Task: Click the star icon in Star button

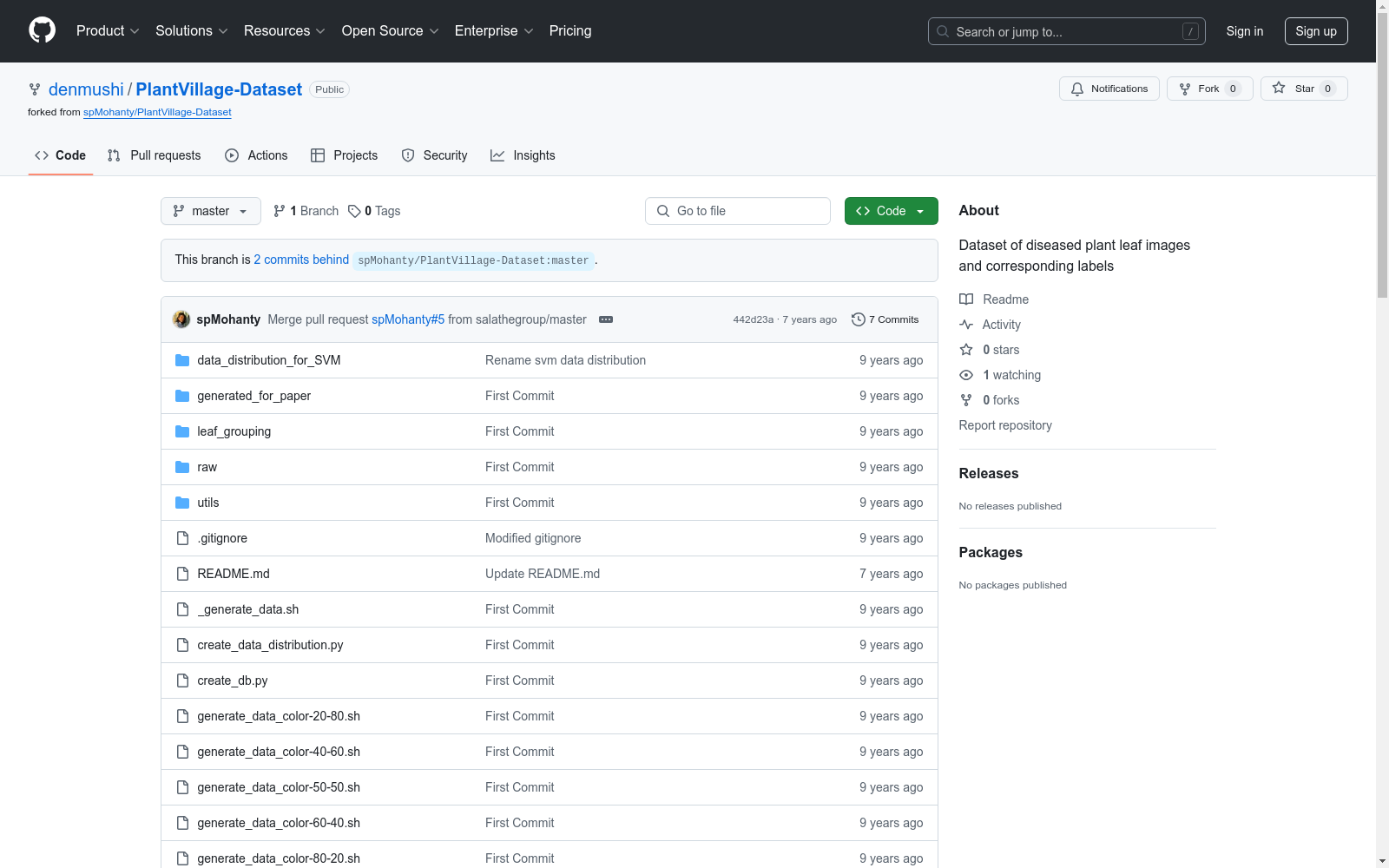Action: [x=1279, y=88]
